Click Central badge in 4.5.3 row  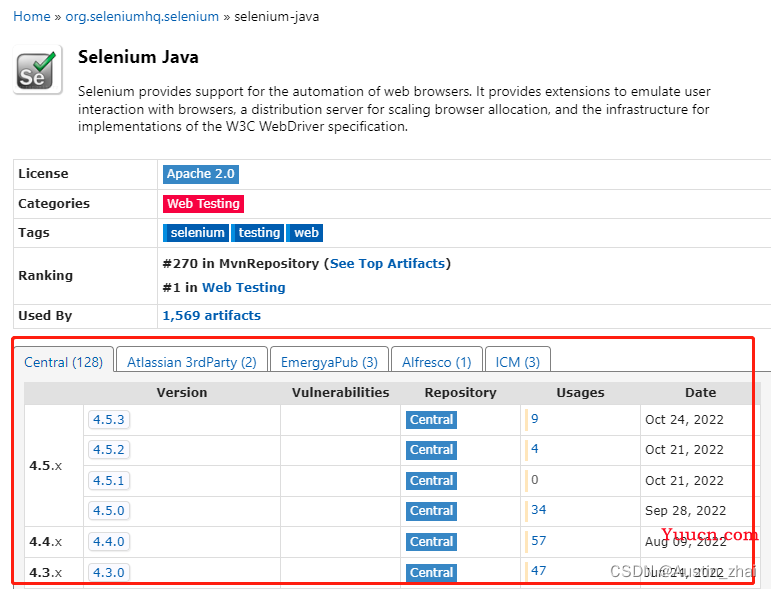coord(431,420)
